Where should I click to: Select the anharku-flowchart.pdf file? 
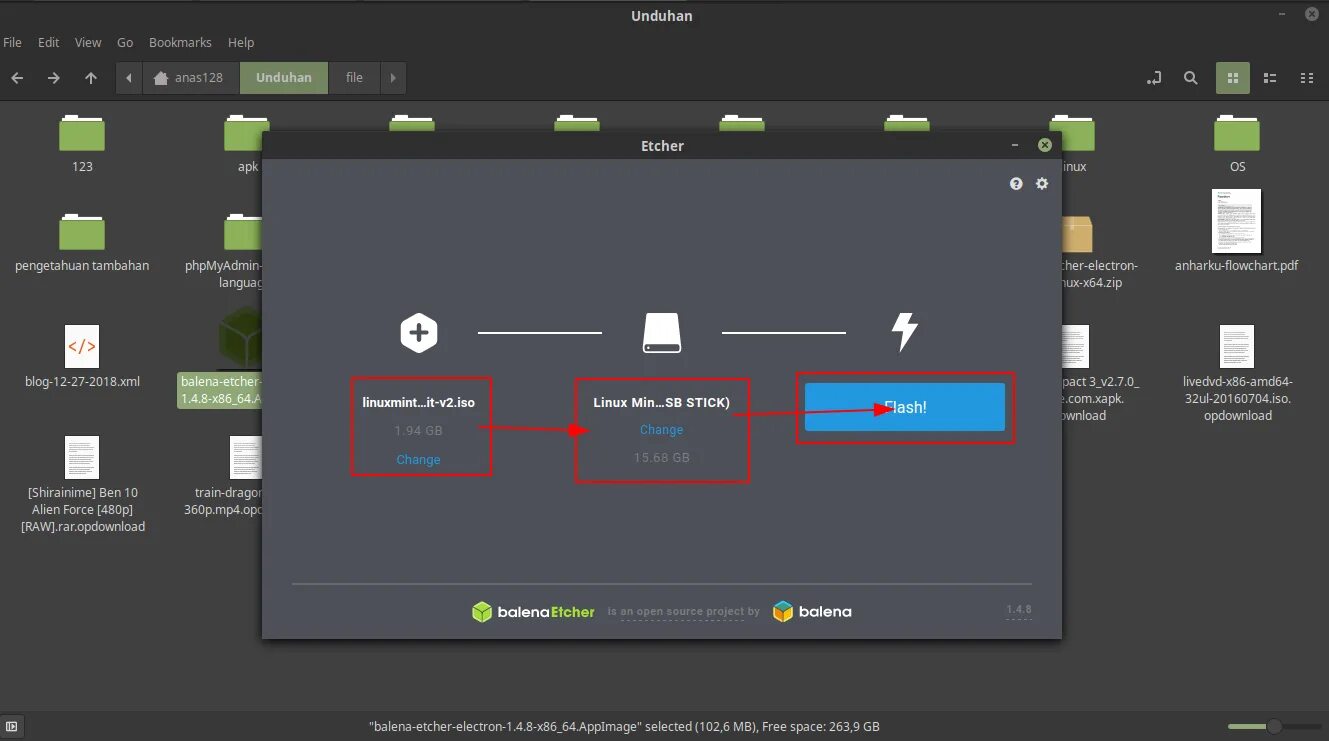(1237, 232)
